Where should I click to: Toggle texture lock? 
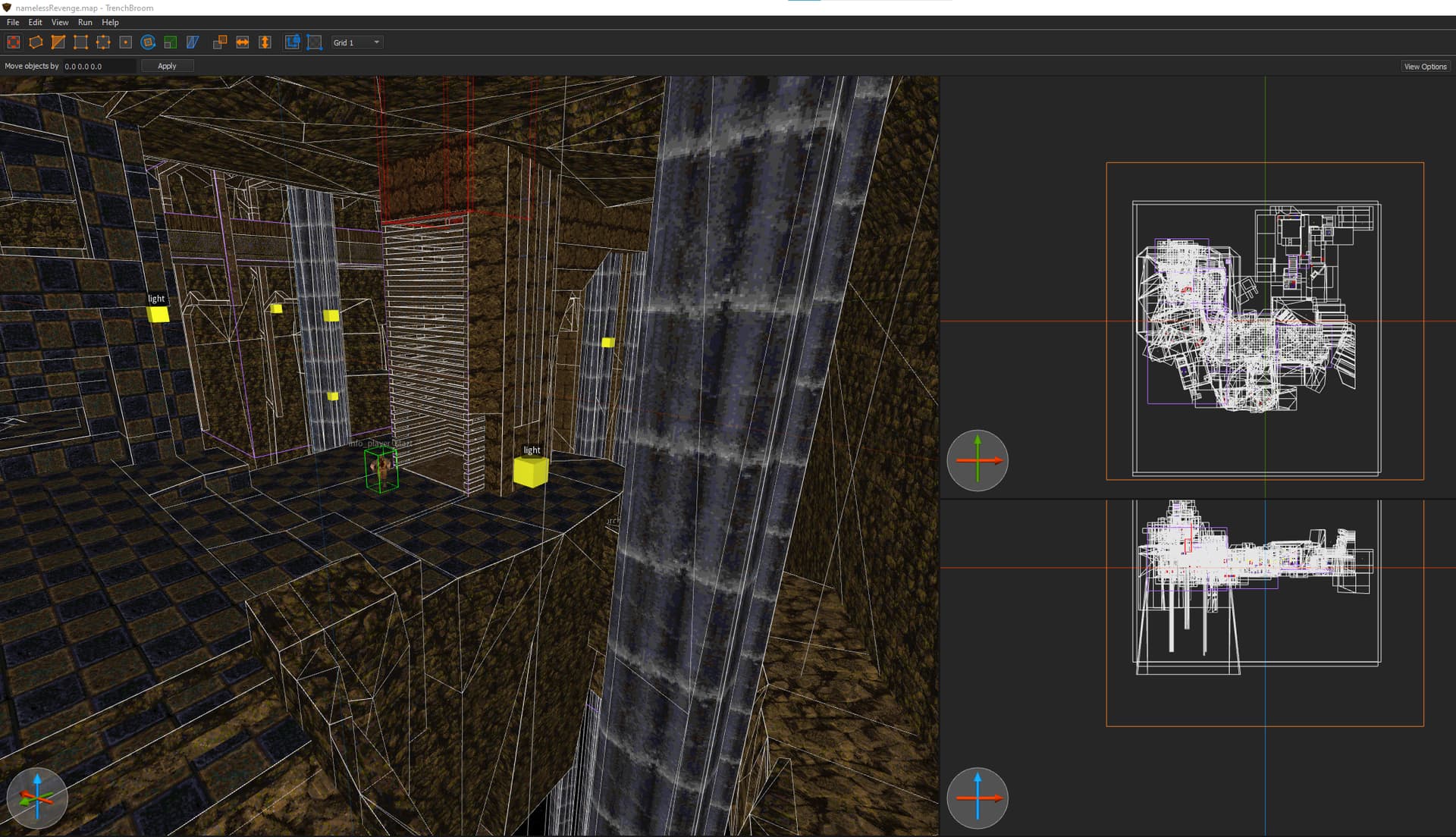[292, 42]
